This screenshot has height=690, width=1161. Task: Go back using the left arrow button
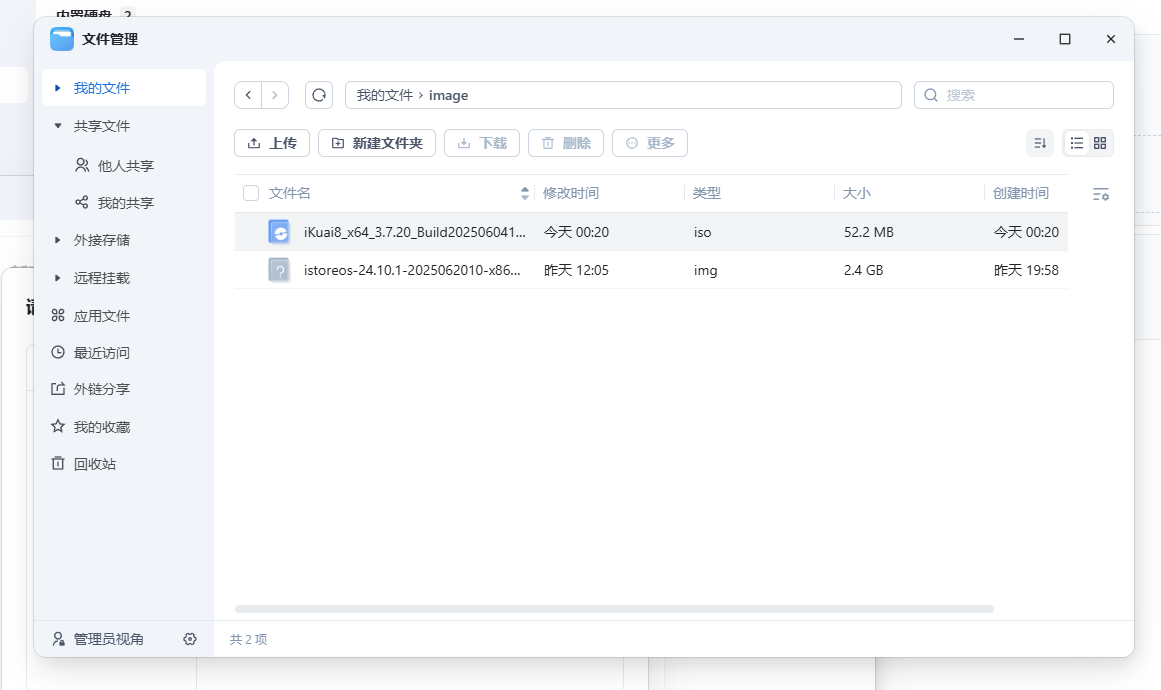[248, 95]
